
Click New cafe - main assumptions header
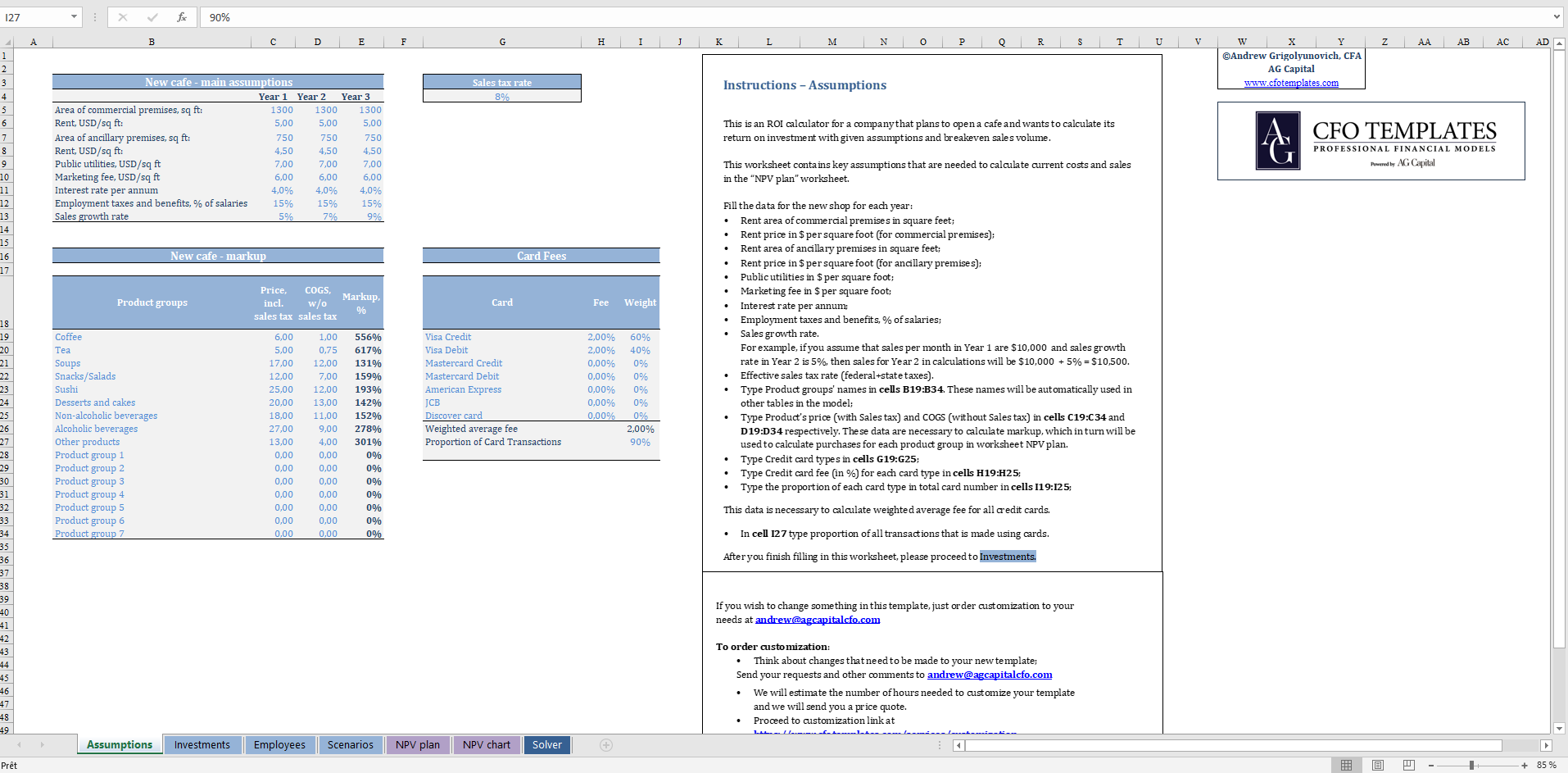pos(218,82)
